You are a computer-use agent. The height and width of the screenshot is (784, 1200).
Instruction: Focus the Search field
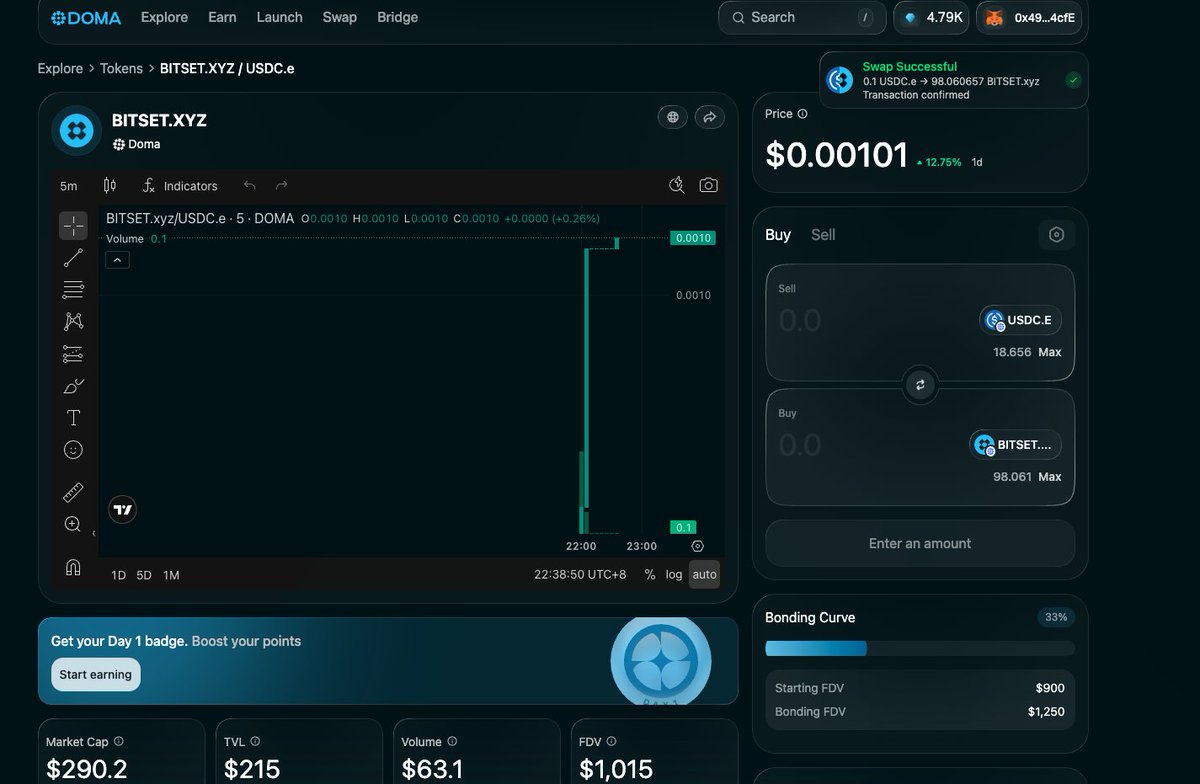(x=803, y=18)
